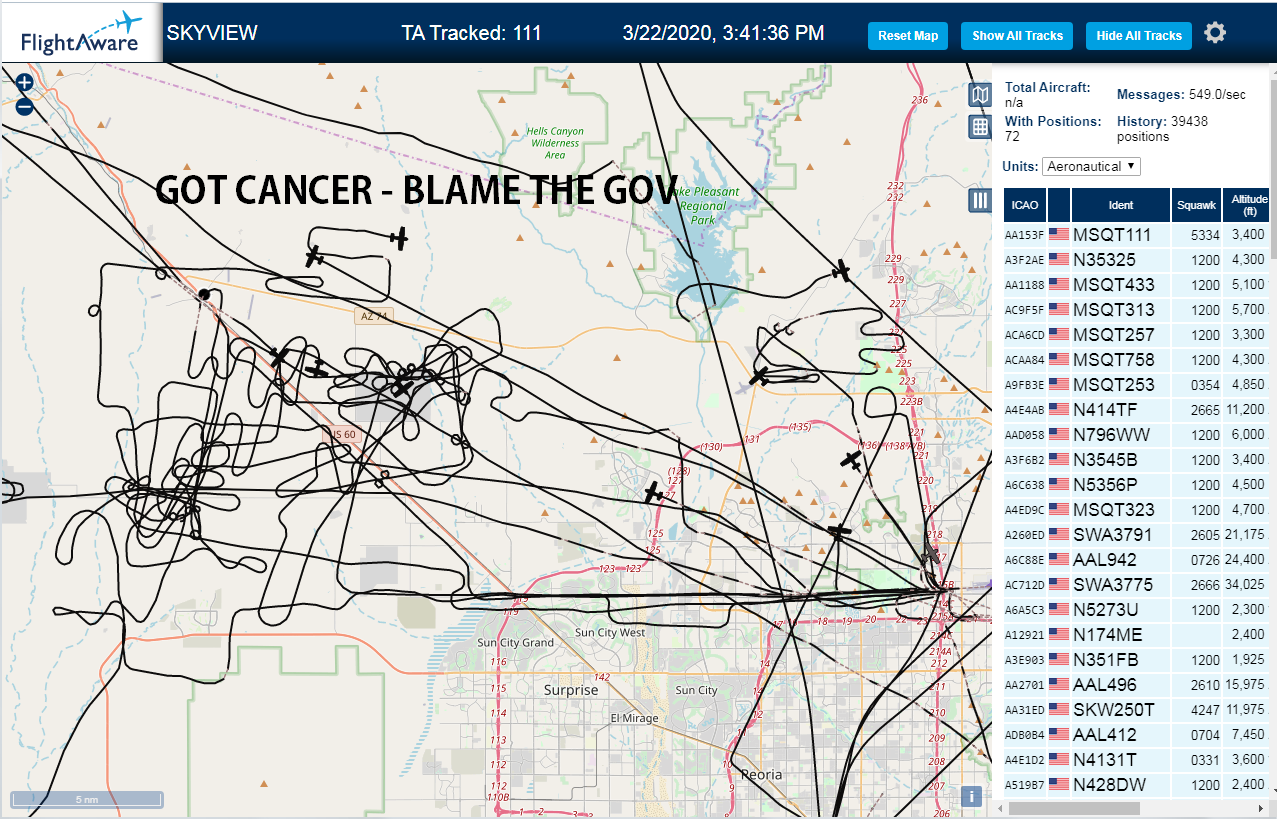1277x819 pixels.
Task: Select aircraft row MSQT758
Action: [x=1137, y=360]
